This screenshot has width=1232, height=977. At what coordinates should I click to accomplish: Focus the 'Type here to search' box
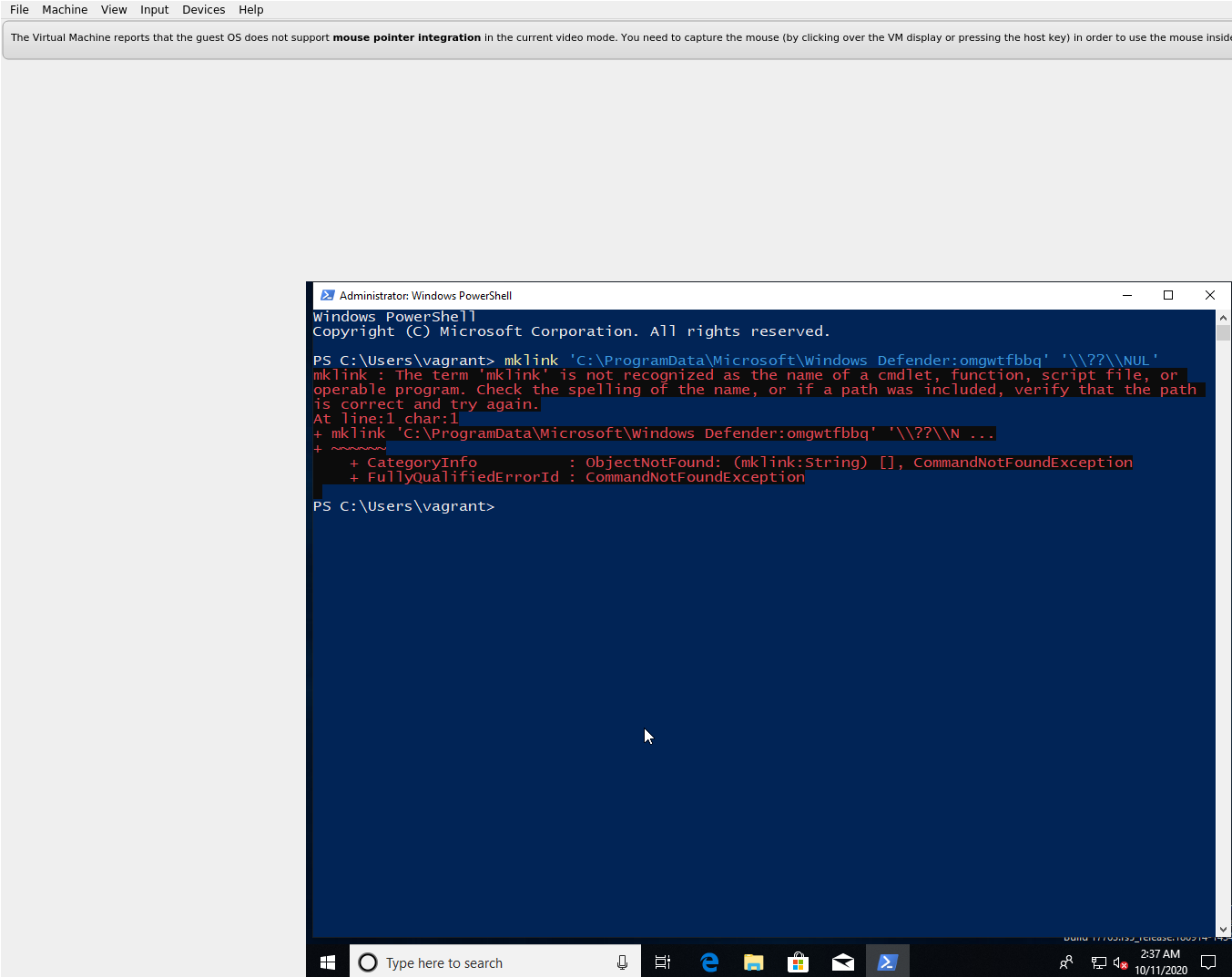pos(495,962)
